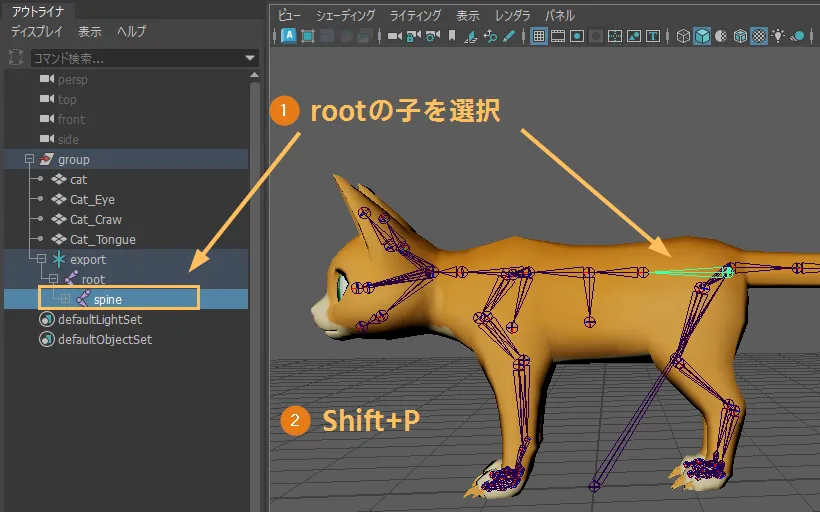Viewport: 820px width, 512px height.
Task: Select the persp camera in outliner
Action: (73, 79)
